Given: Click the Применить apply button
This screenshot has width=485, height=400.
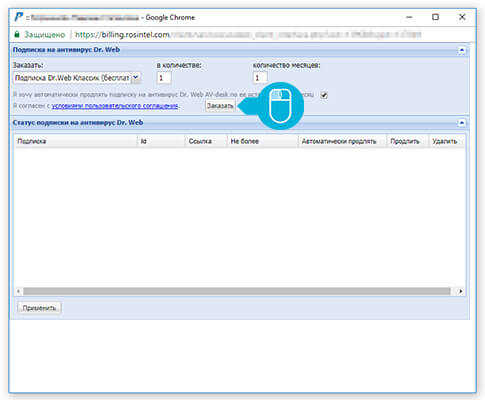Looking at the screenshot, I should point(39,308).
